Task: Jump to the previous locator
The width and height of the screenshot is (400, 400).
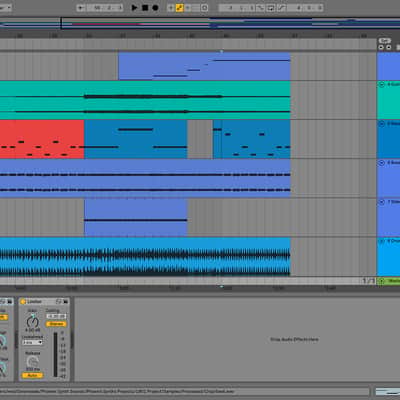Action: tap(381, 47)
